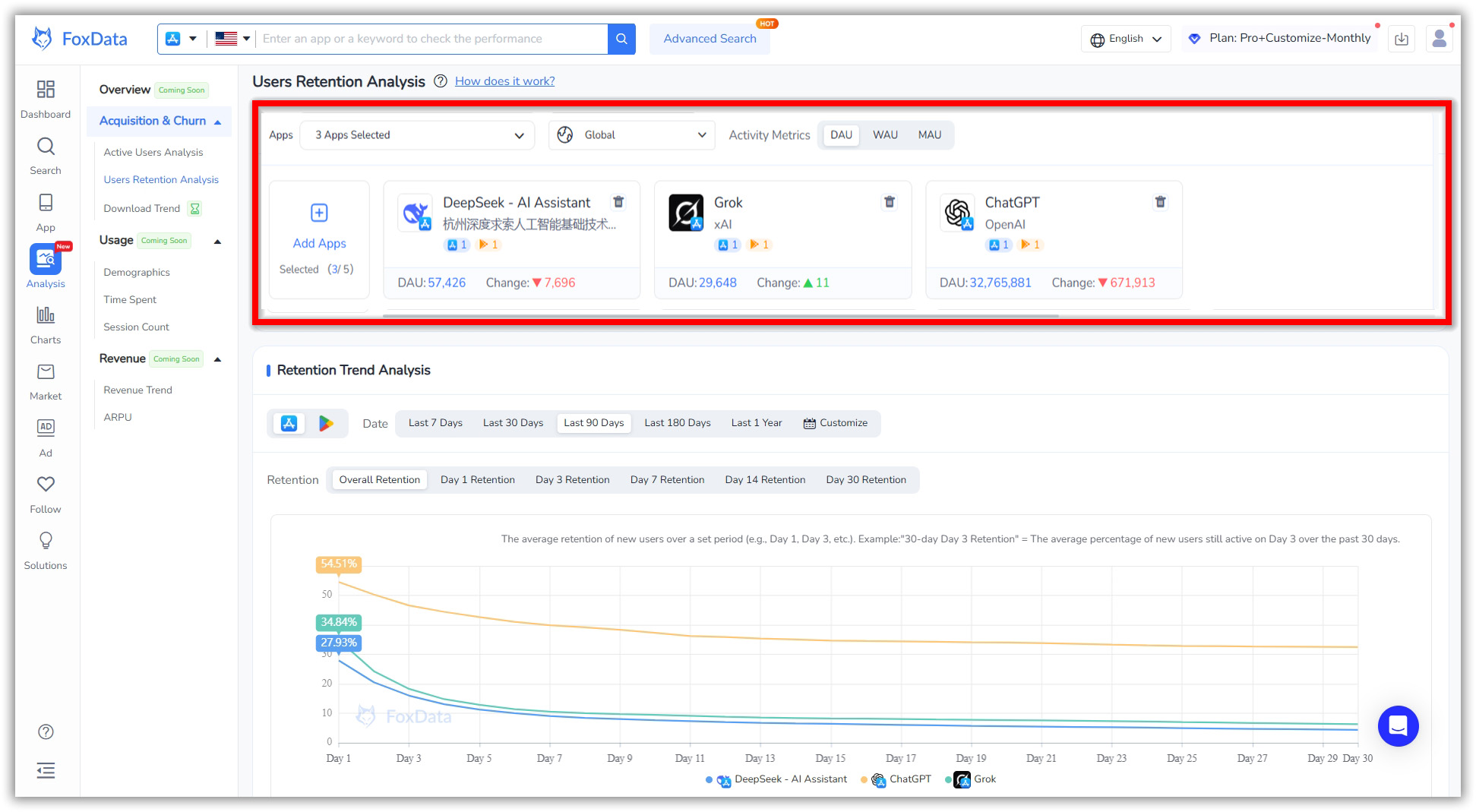This screenshot has height=812, width=1476.
Task: Remove Grok card using trash icon
Action: pos(890,202)
